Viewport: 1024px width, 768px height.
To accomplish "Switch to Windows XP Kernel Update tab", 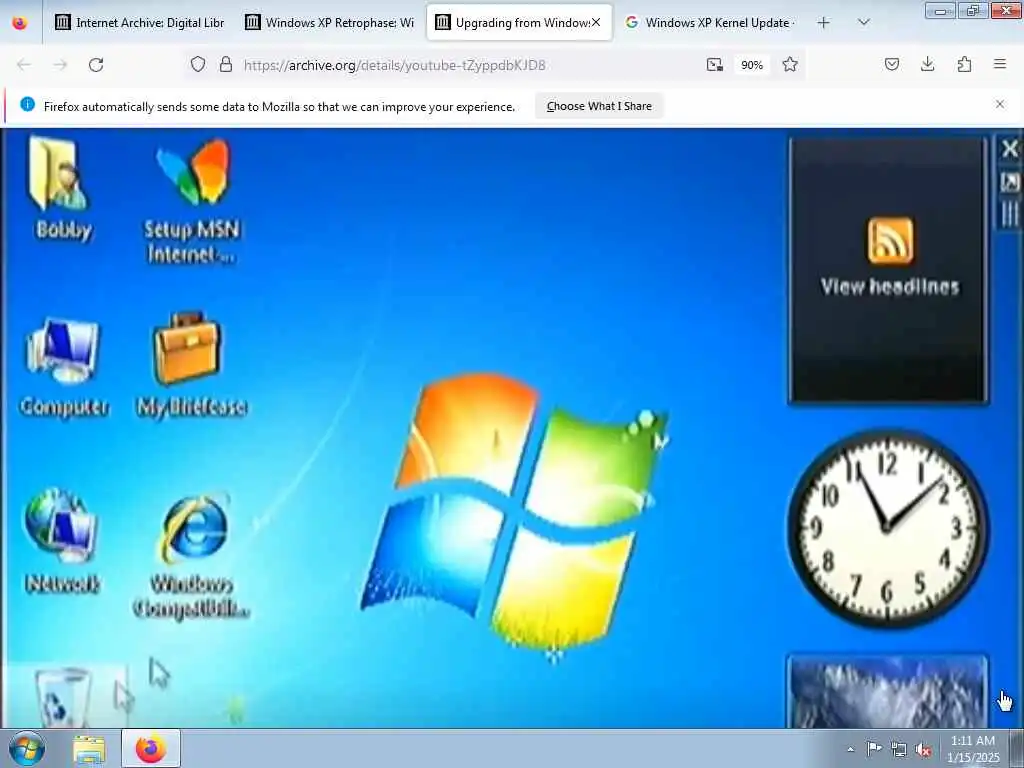I will click(709, 22).
